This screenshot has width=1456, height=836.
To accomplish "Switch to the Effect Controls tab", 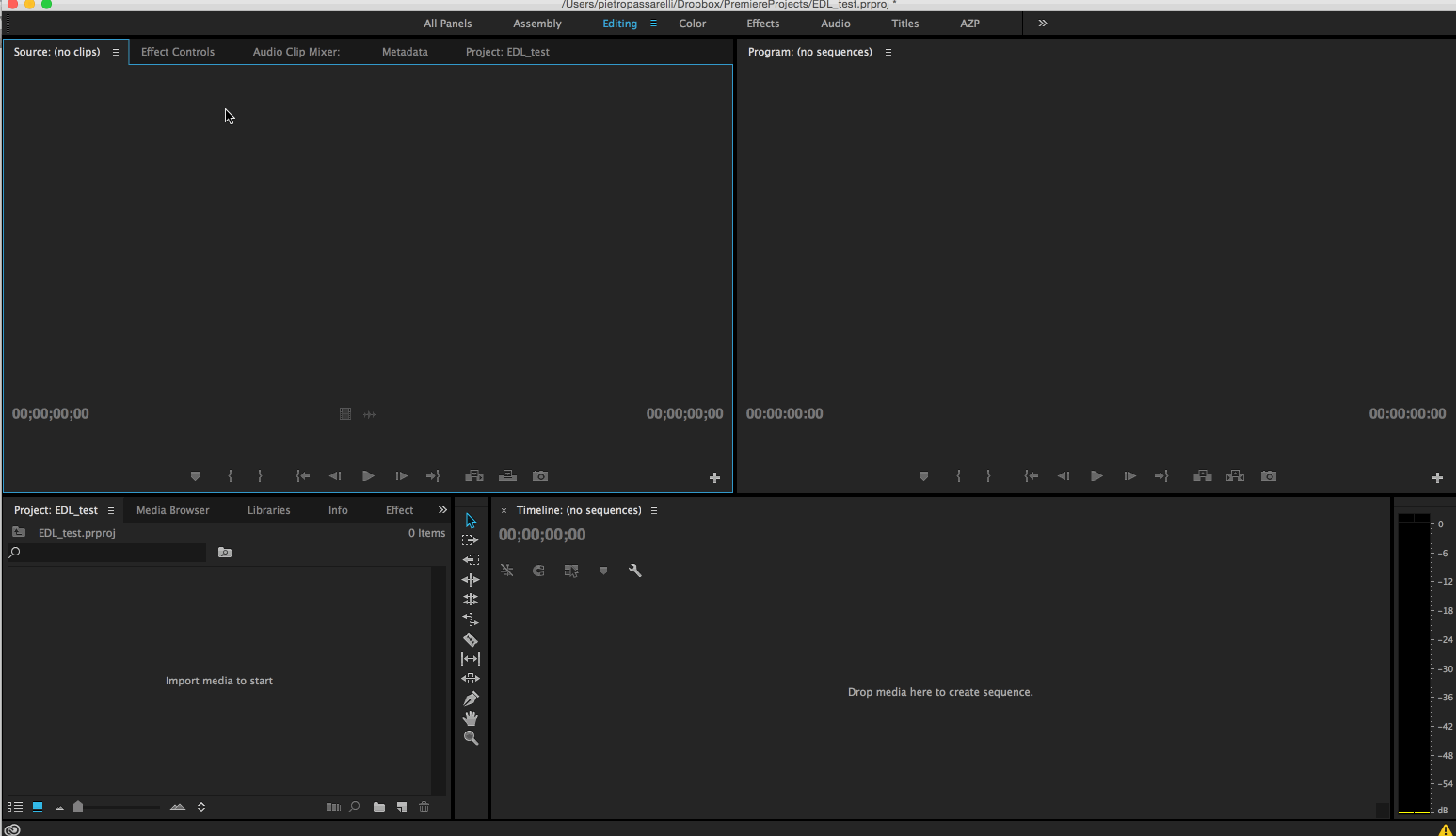I will tap(178, 52).
